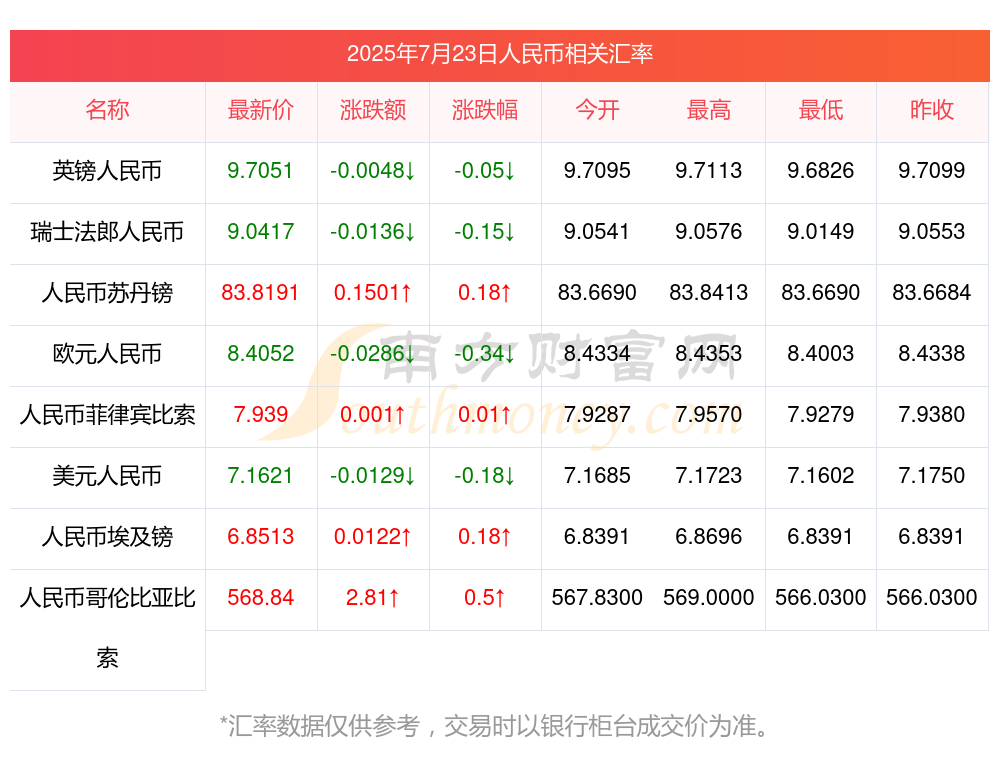Click the low value 8.4003
This screenshot has height=757, width=1000.
click(x=821, y=353)
